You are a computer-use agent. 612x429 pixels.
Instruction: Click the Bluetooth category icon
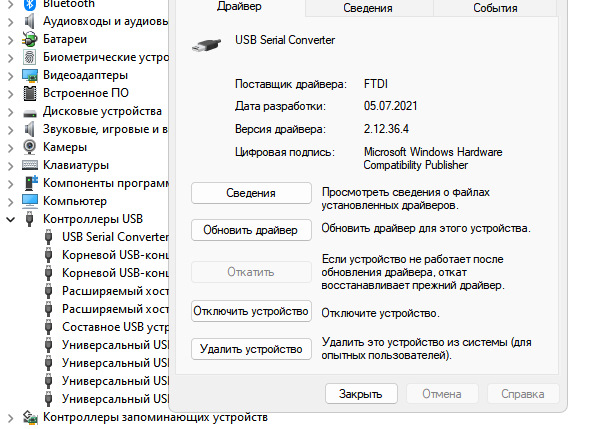coord(30,4)
